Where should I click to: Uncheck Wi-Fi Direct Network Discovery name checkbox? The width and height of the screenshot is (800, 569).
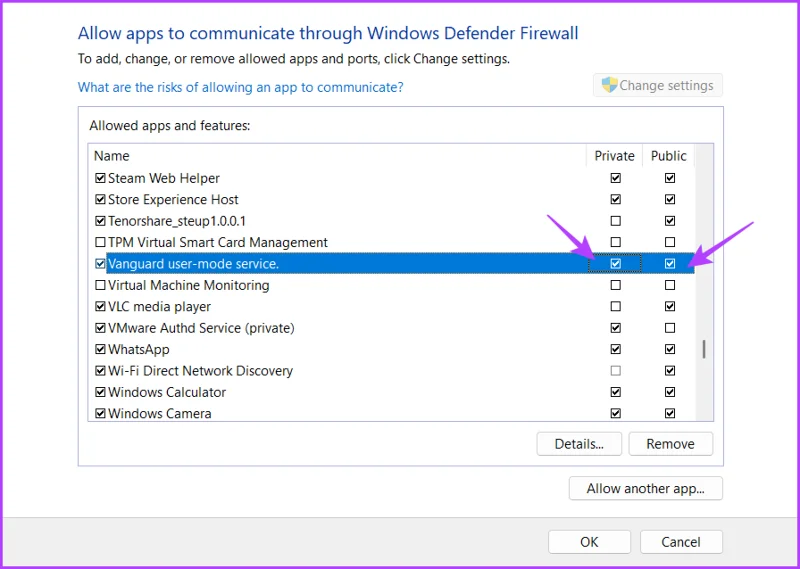101,371
